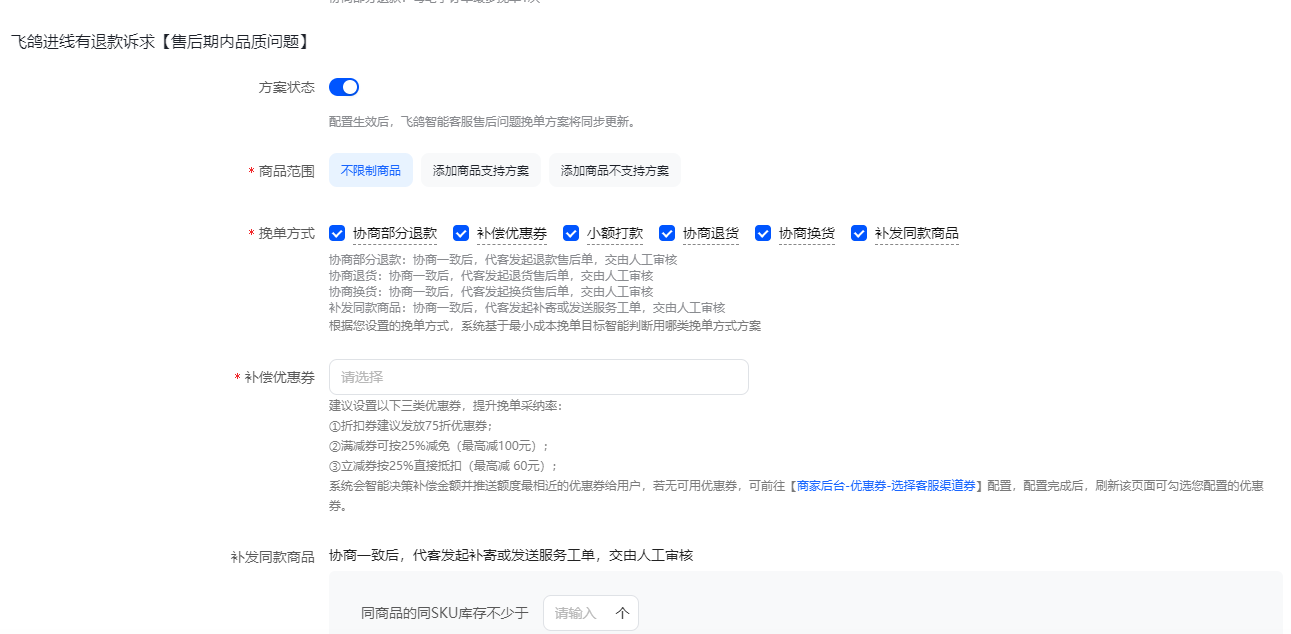Uncheck 补发同款商品 checkbox
This screenshot has width=1291, height=634.
coord(859,233)
